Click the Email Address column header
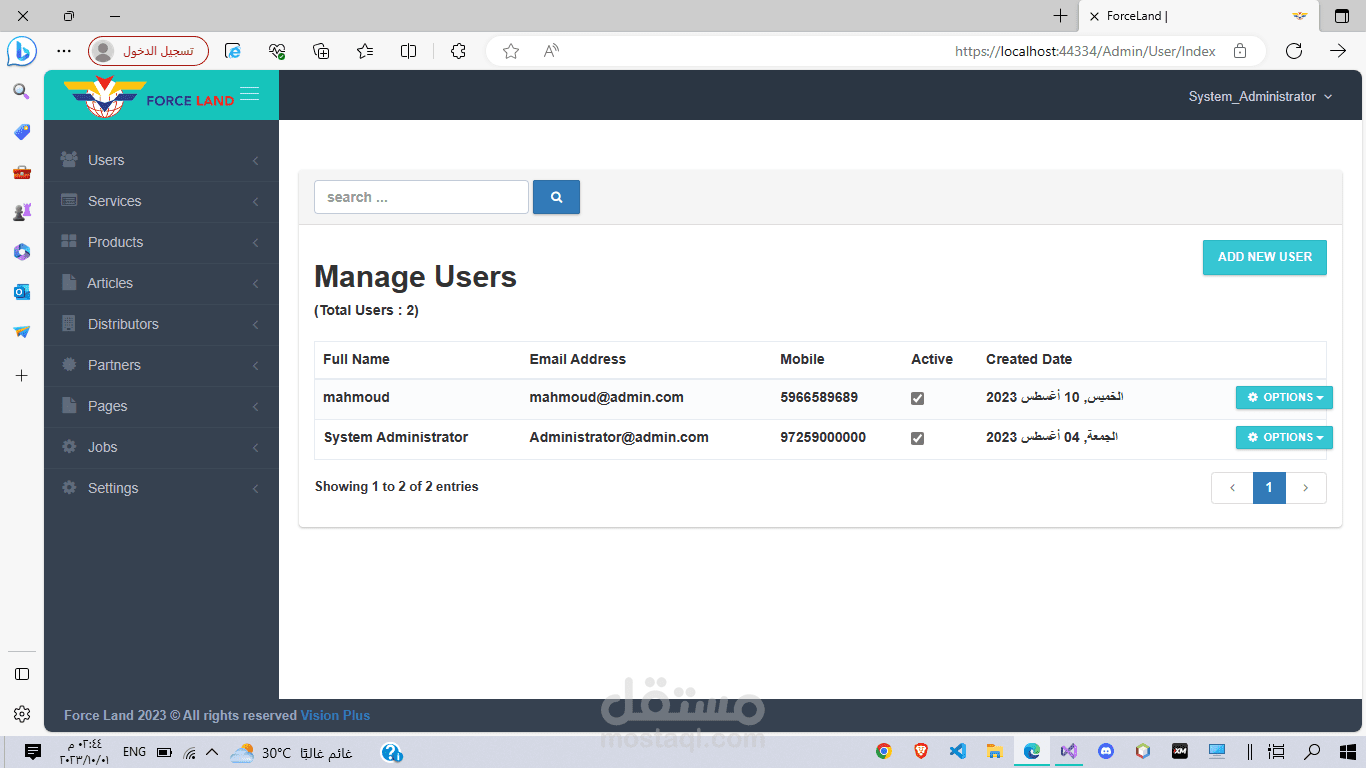 578,359
